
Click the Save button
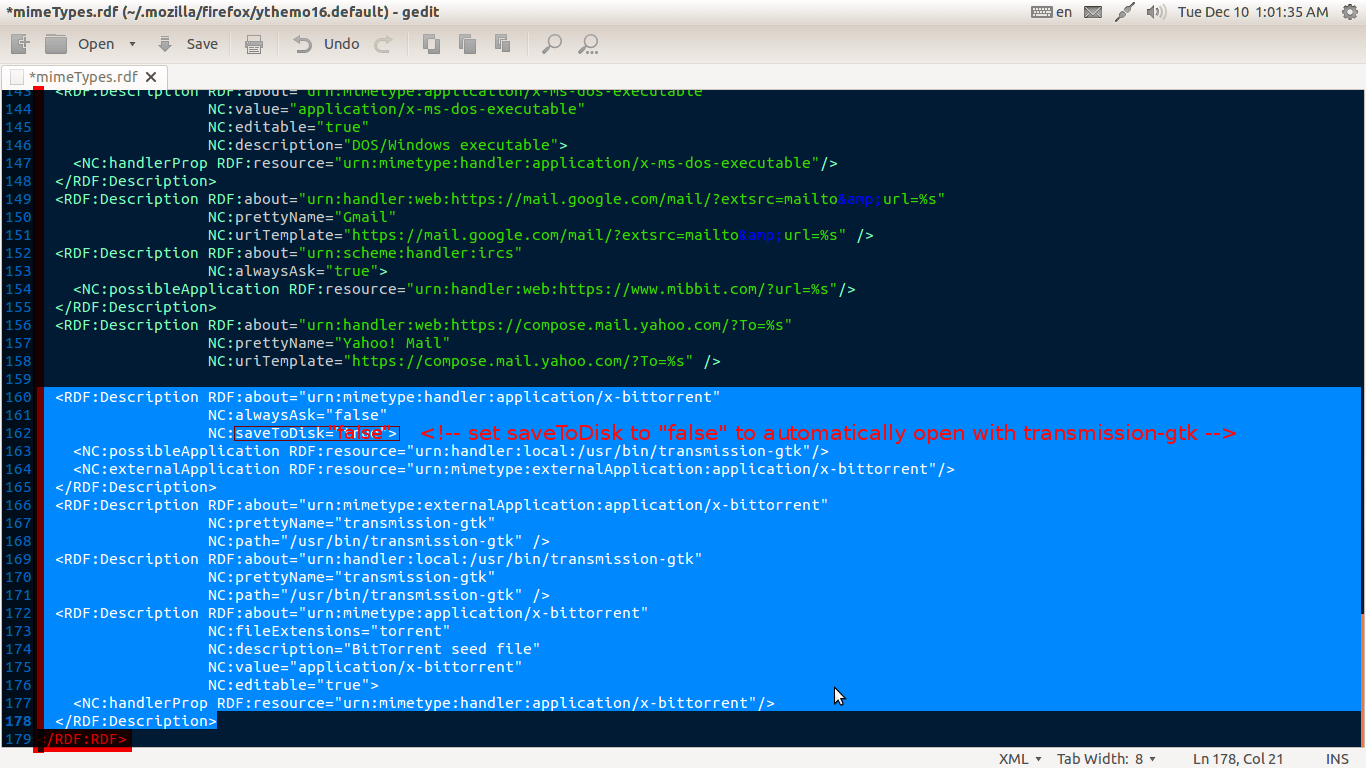click(188, 44)
